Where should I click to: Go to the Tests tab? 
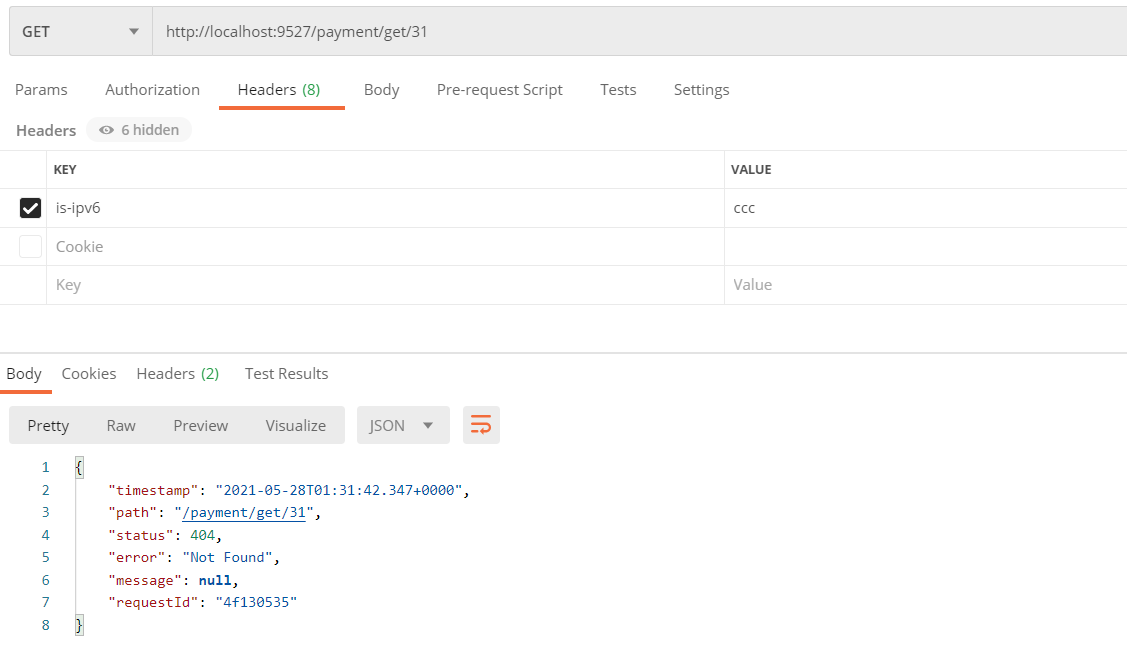click(x=618, y=90)
